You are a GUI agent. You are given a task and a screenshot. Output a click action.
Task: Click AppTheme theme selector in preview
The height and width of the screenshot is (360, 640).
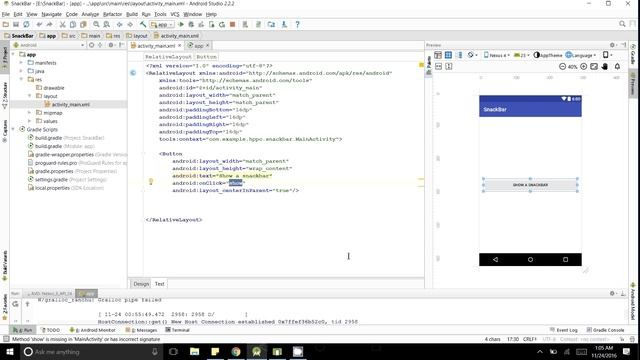point(548,55)
